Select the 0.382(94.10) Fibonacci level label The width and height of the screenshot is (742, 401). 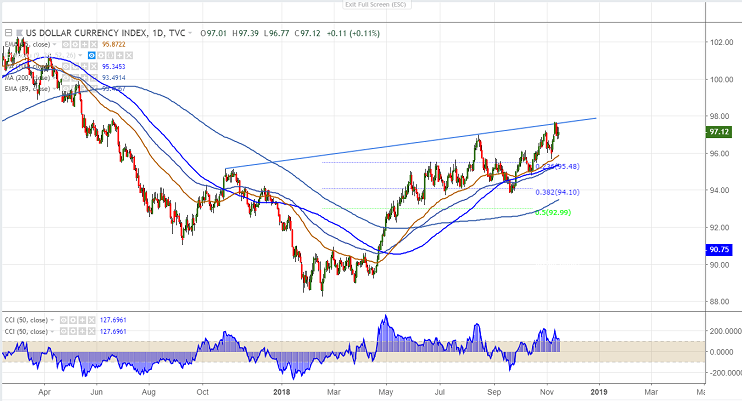[x=557, y=192]
